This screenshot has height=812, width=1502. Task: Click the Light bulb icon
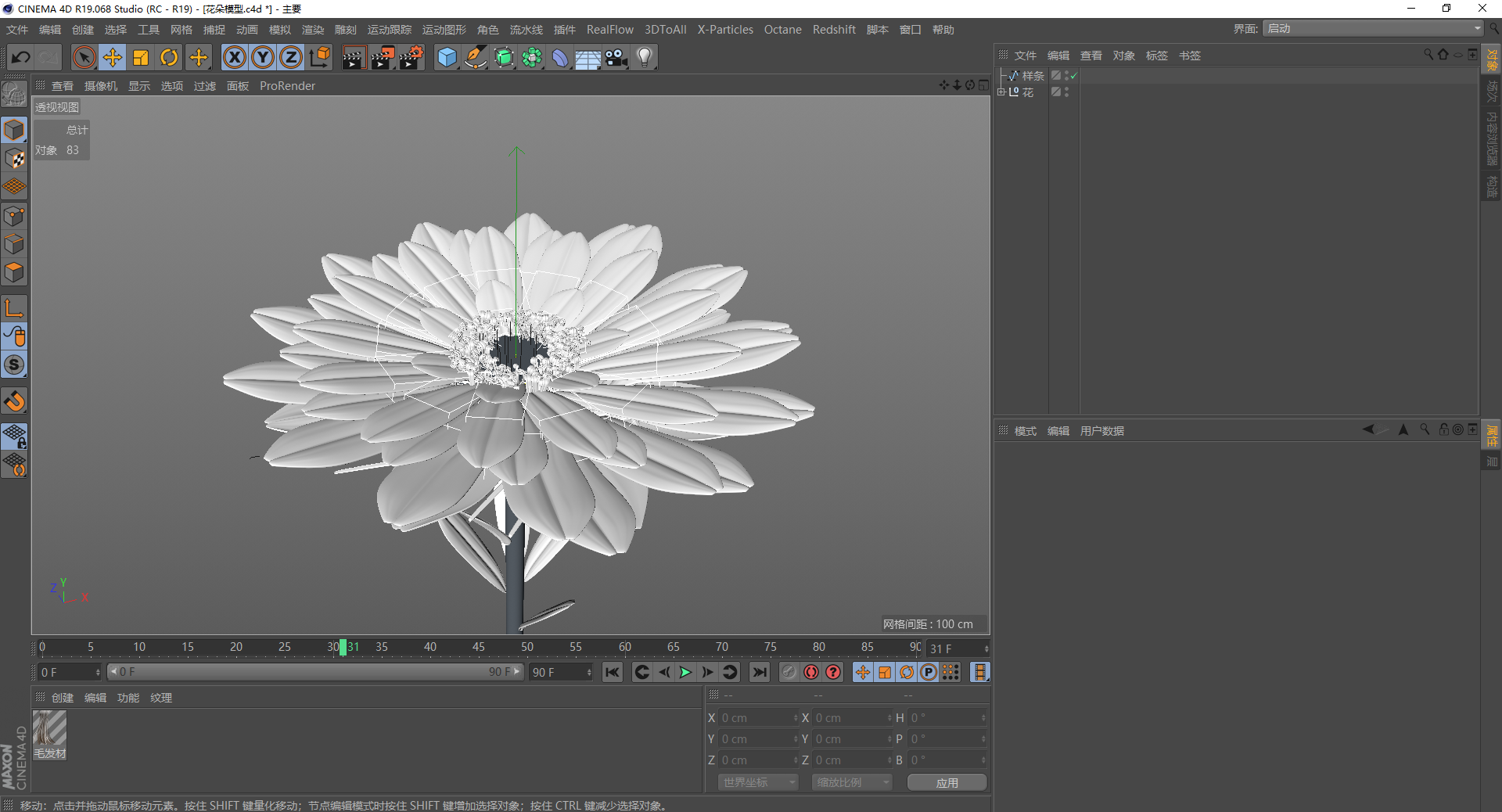pos(645,57)
